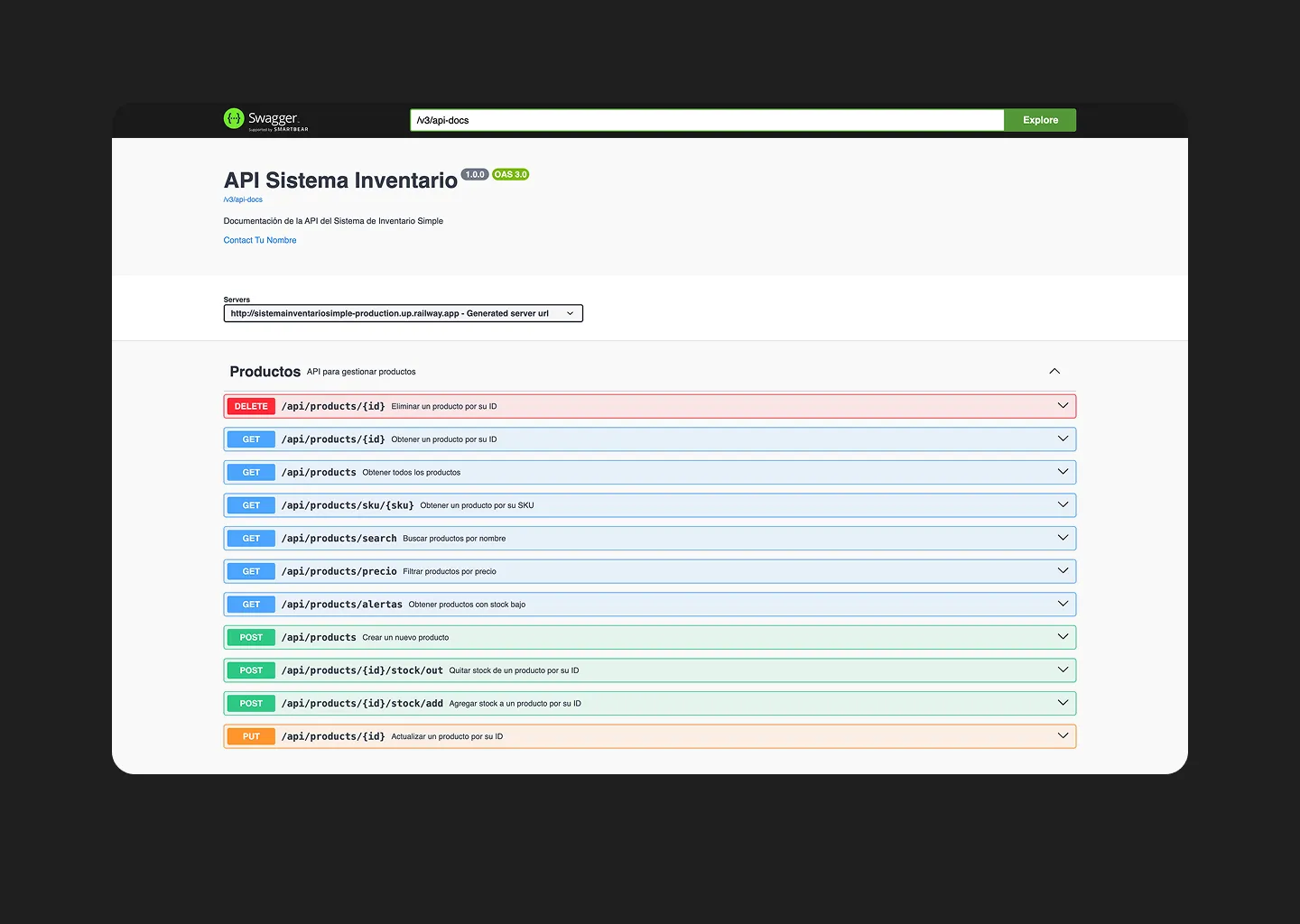Click 'API para gestionar productos' description
Viewport: 1300px width, 924px height.
click(361, 372)
